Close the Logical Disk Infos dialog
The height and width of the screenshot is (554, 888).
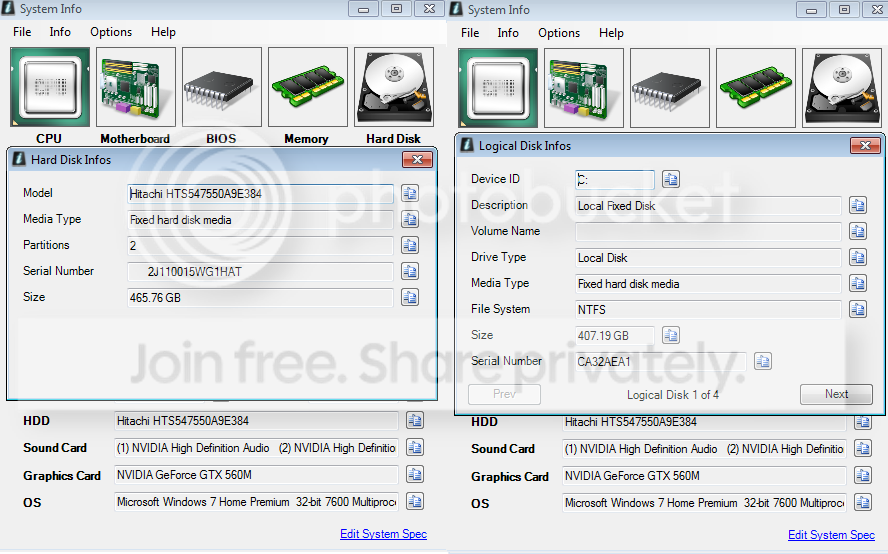click(865, 146)
